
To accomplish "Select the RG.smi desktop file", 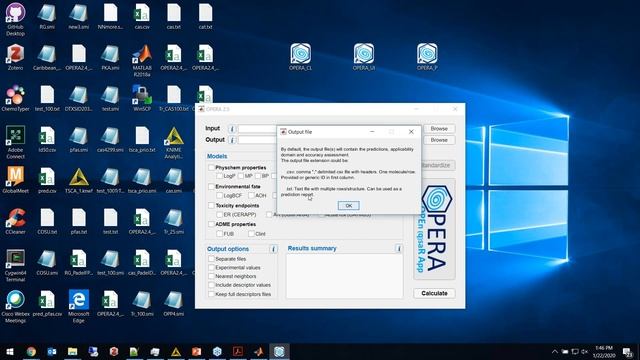I will (47, 16).
